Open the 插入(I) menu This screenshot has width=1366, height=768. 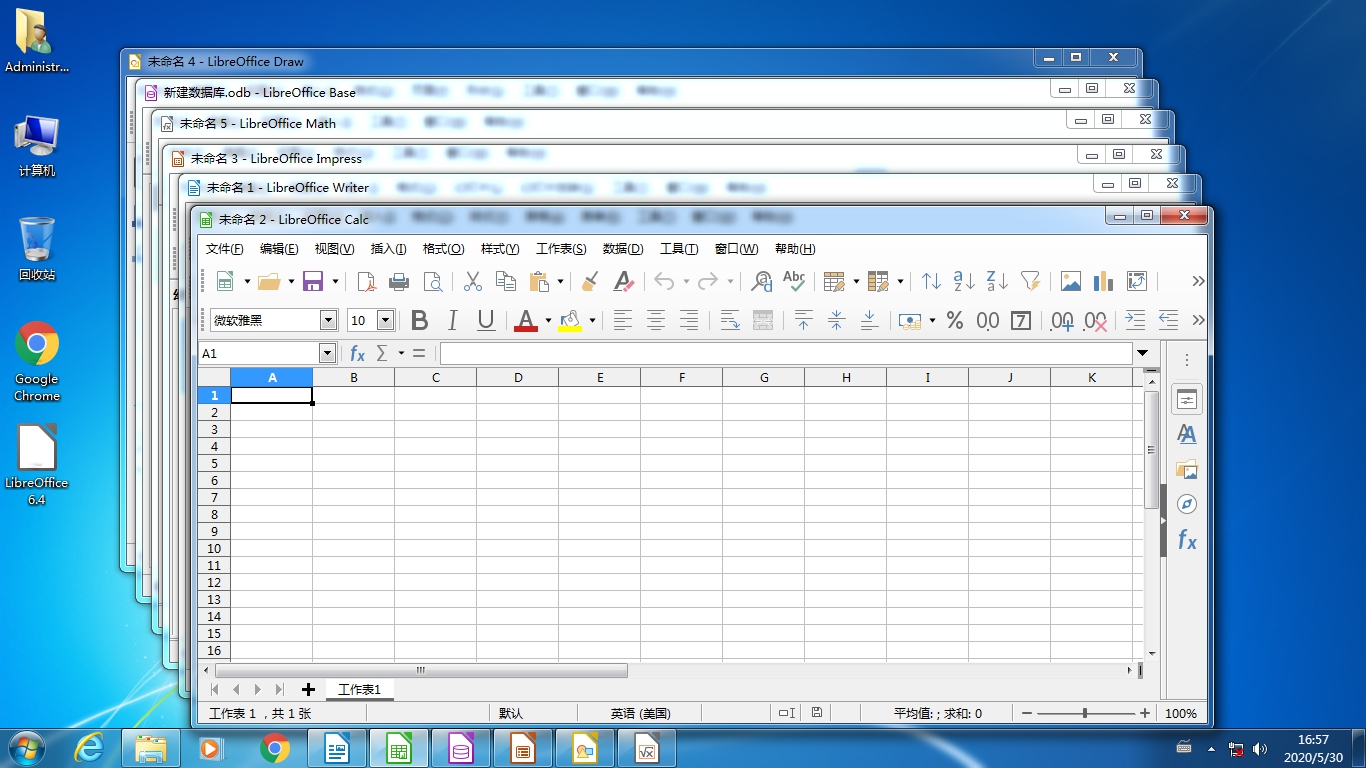click(388, 249)
